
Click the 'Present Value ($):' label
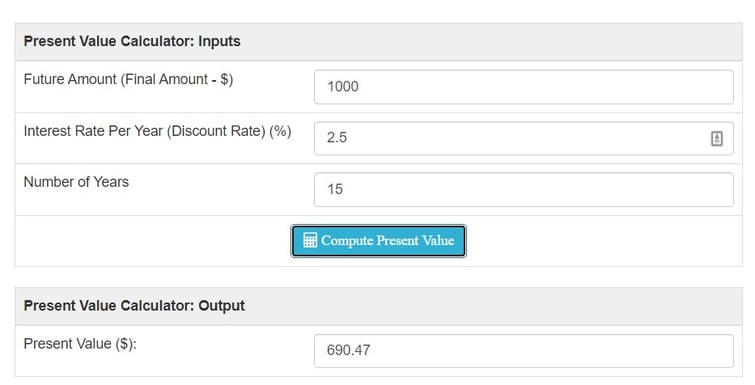pos(80,344)
